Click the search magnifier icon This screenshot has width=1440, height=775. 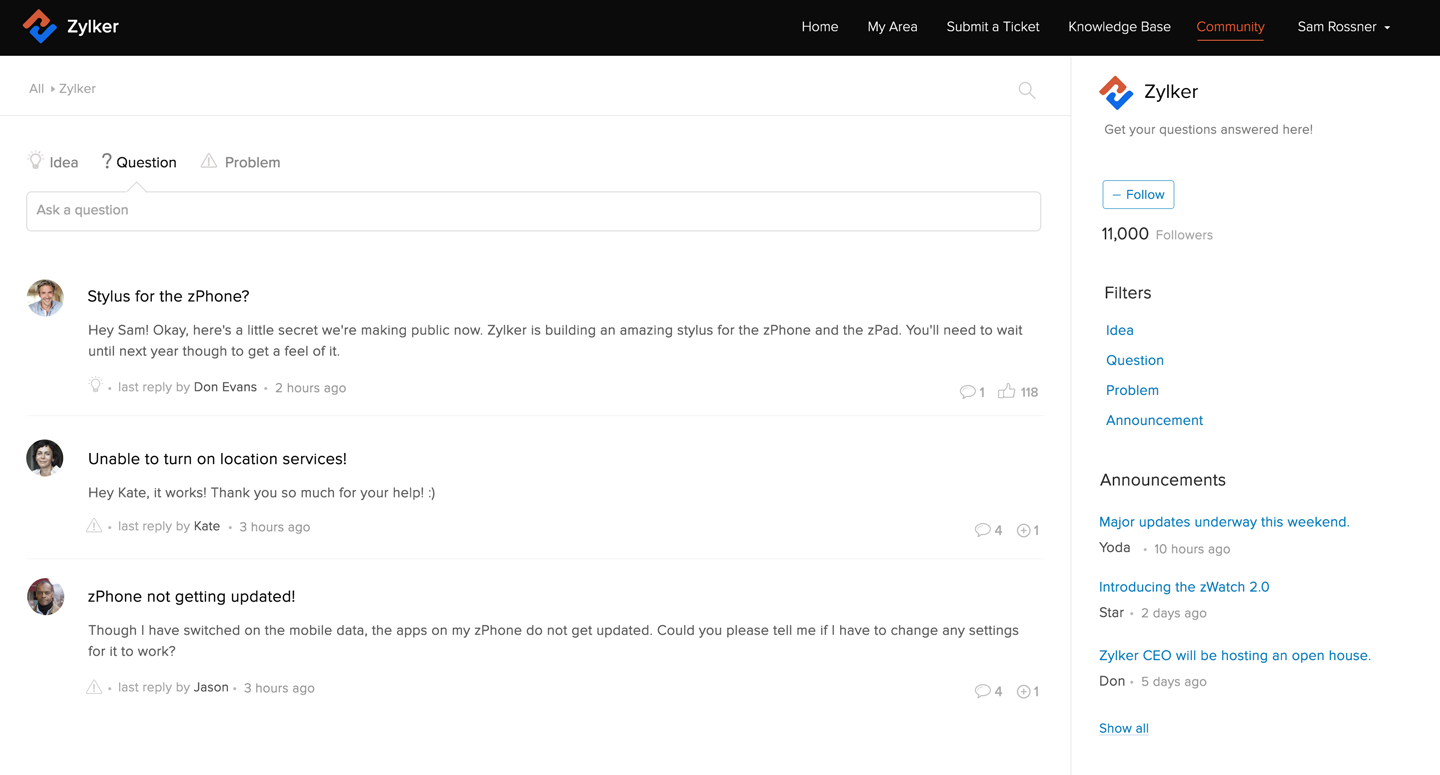tap(1026, 90)
